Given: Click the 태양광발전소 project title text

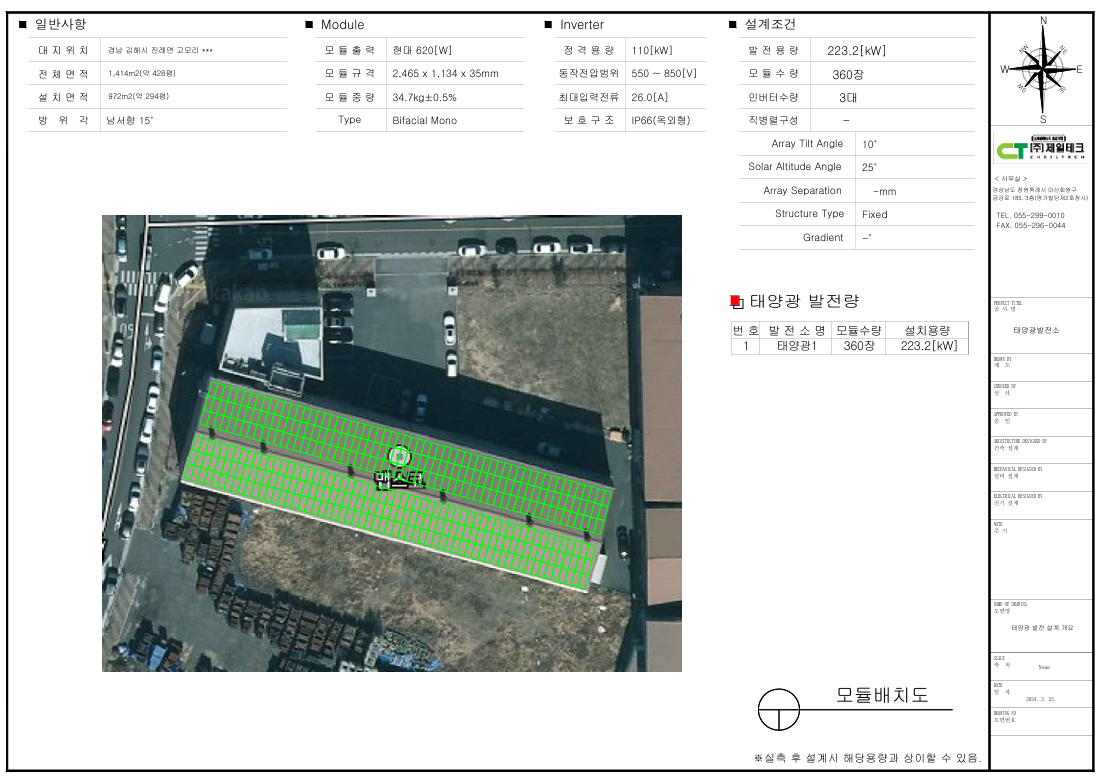Looking at the screenshot, I should coord(1035,330).
